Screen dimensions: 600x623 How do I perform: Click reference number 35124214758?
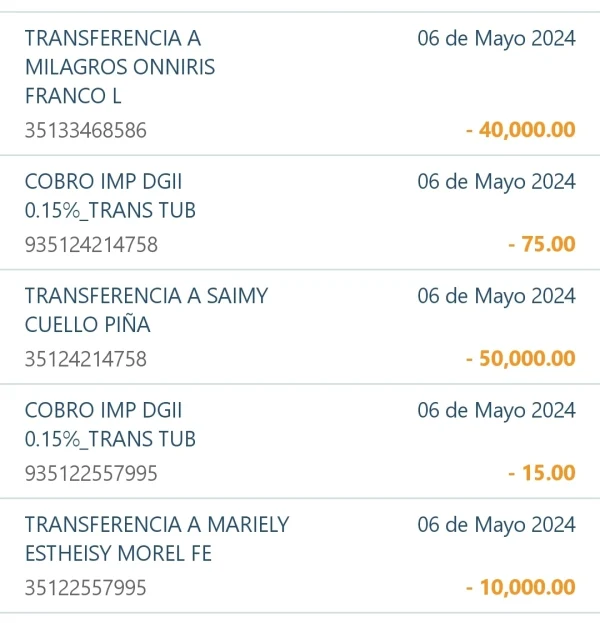tap(85, 358)
